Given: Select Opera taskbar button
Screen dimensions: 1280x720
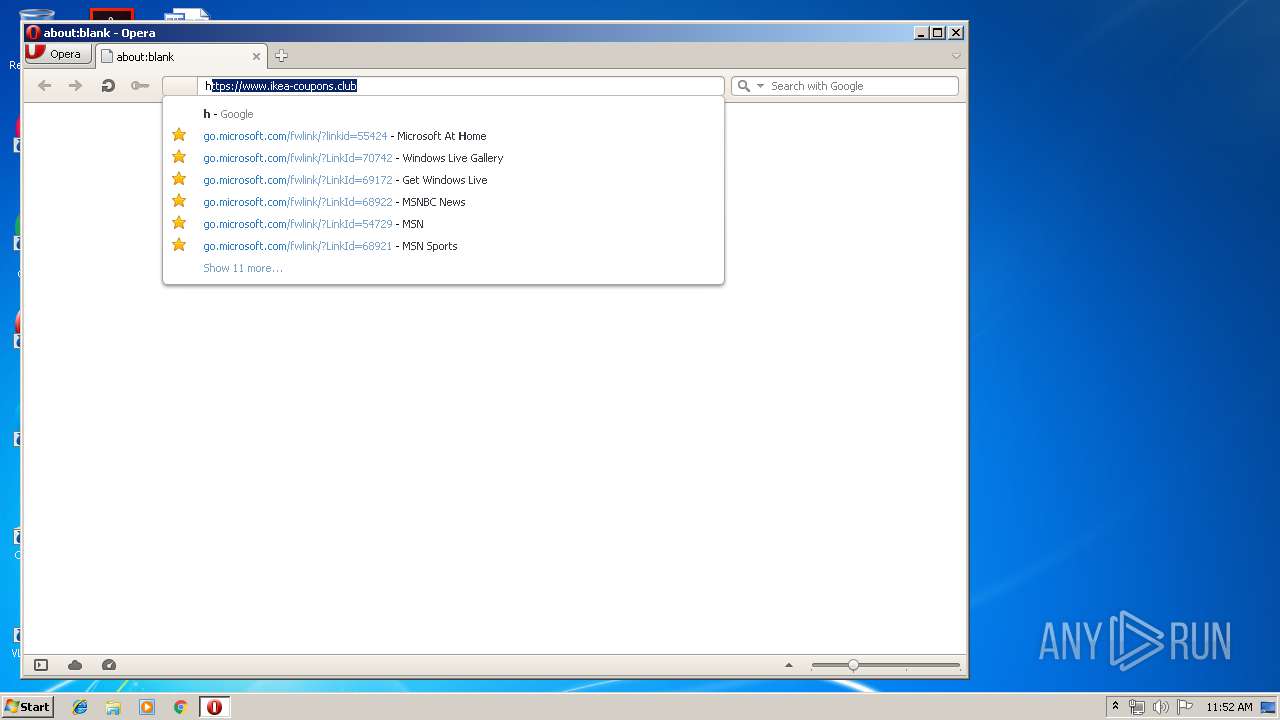Looking at the screenshot, I should pos(214,707).
